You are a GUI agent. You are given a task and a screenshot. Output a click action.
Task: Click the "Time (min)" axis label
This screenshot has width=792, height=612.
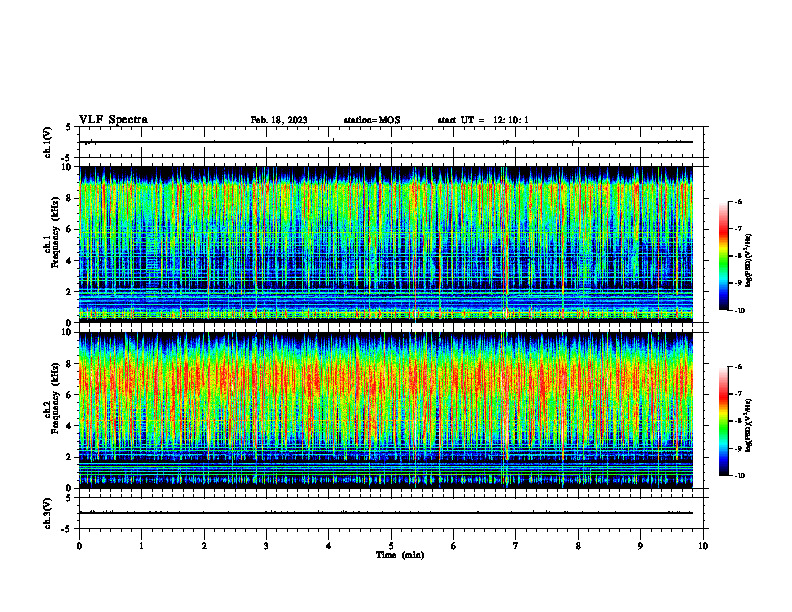[400, 555]
